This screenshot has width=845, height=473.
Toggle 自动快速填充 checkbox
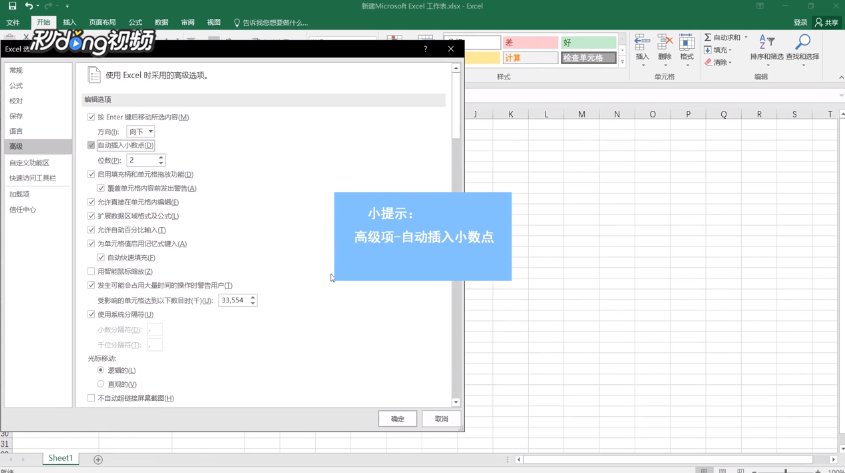click(x=101, y=258)
